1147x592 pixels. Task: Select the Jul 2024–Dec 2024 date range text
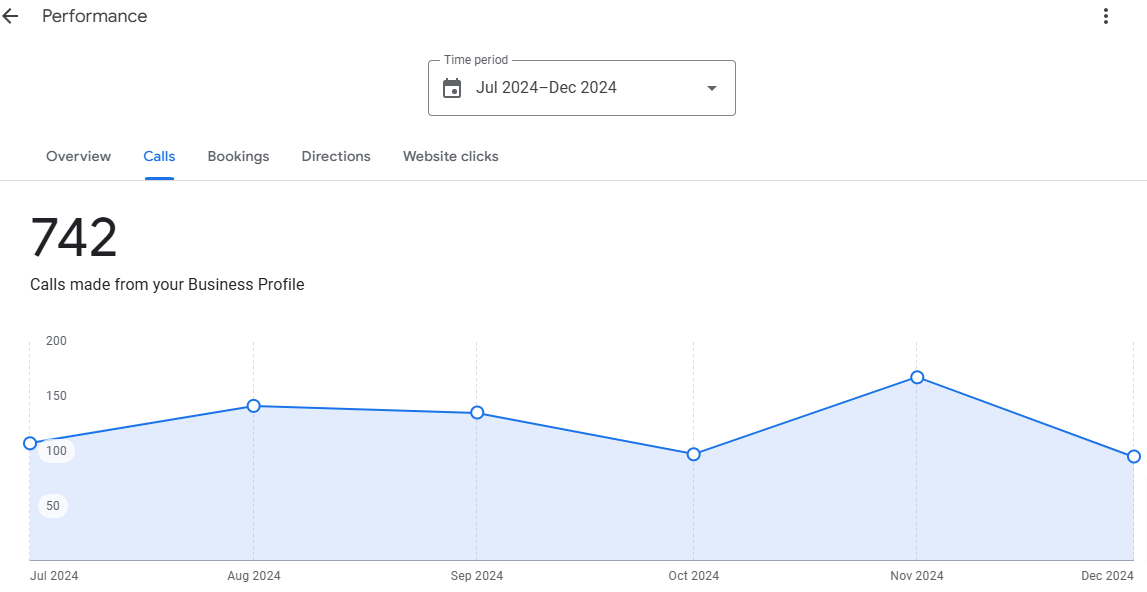point(546,88)
